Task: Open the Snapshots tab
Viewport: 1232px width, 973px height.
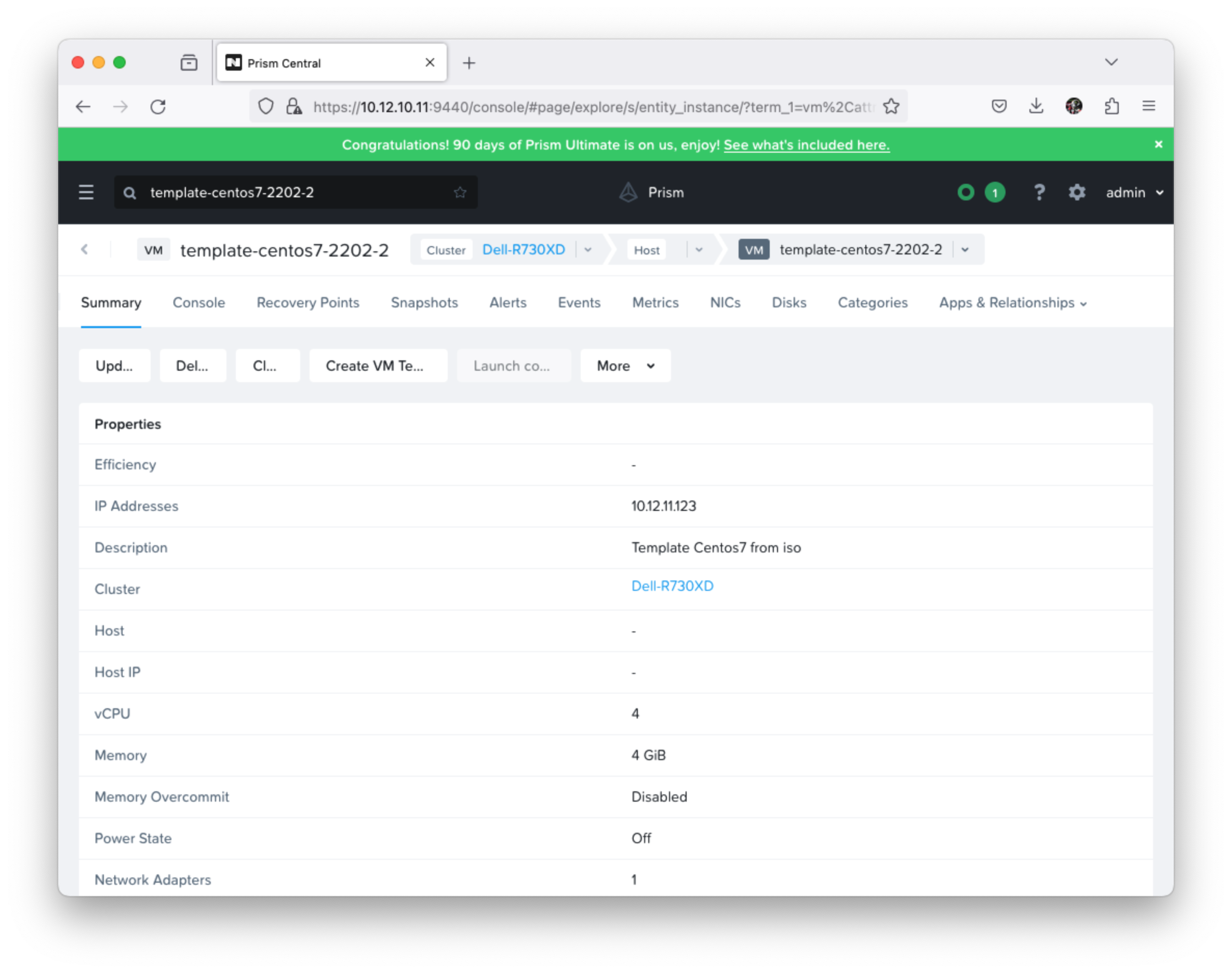Action: 424,303
